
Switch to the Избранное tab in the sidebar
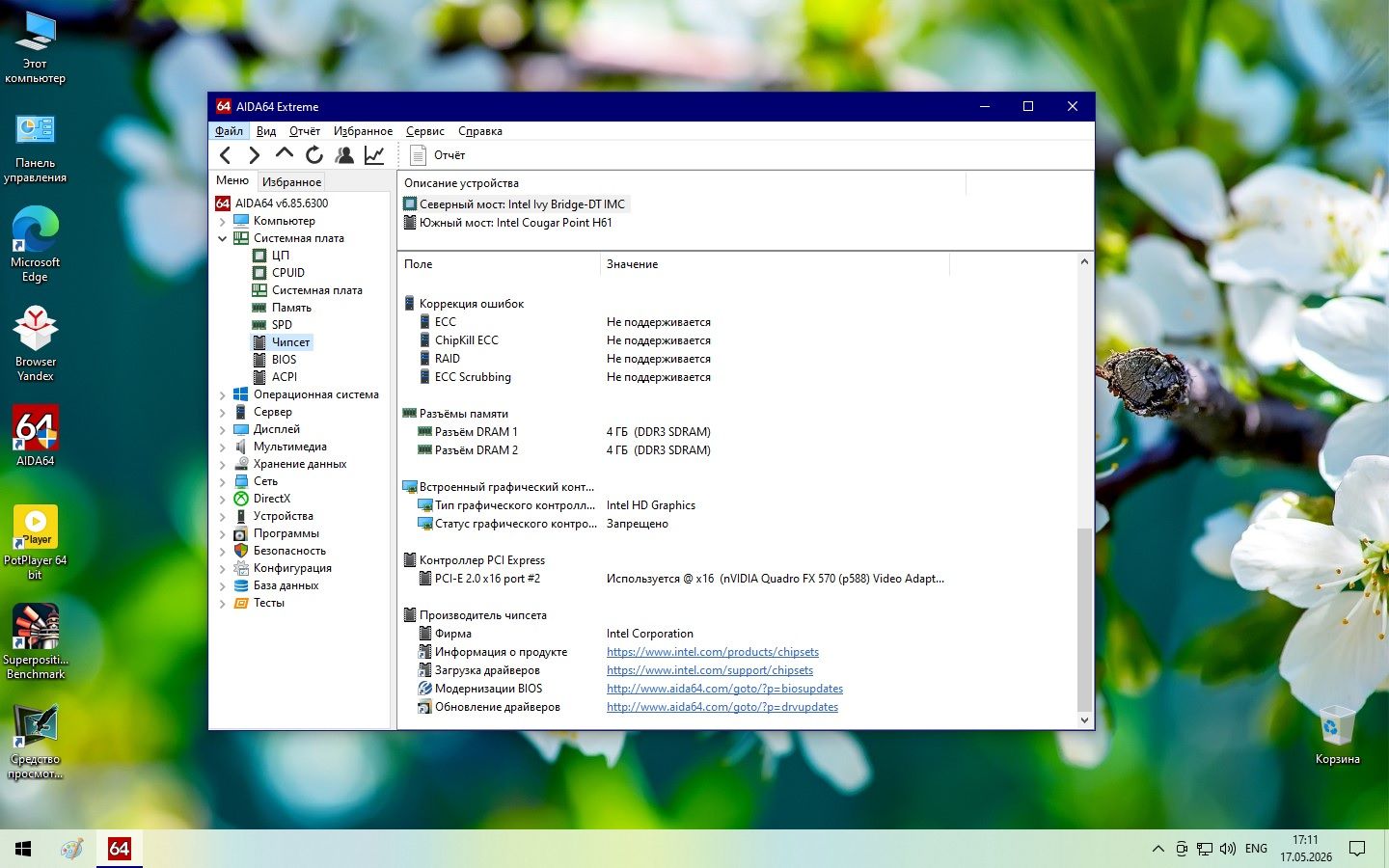point(291,181)
